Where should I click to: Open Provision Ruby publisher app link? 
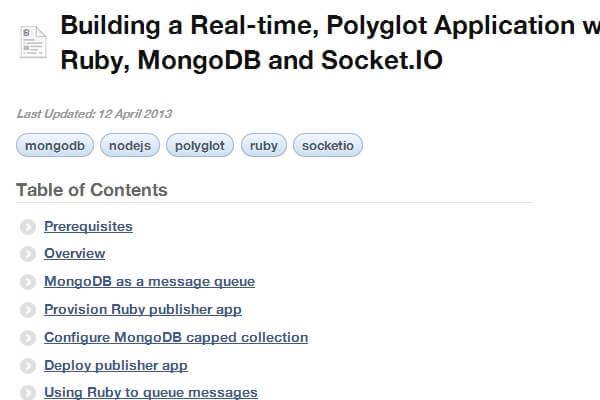click(142, 310)
